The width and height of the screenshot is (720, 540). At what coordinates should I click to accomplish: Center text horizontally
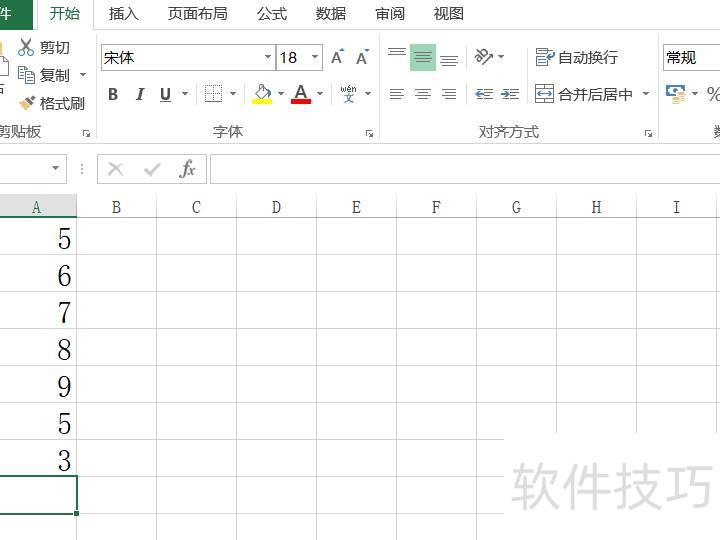coord(423,94)
